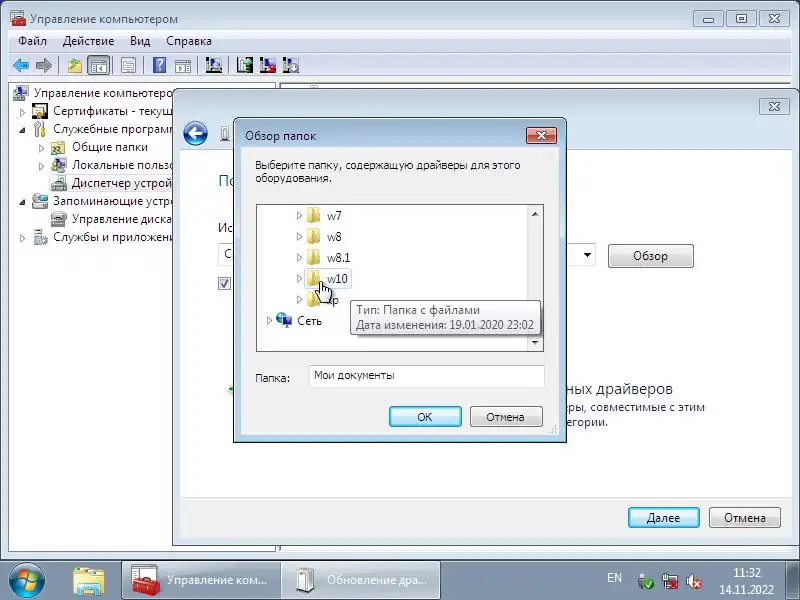Select the w8 folder icon
The height and width of the screenshot is (600, 800).
[313, 236]
